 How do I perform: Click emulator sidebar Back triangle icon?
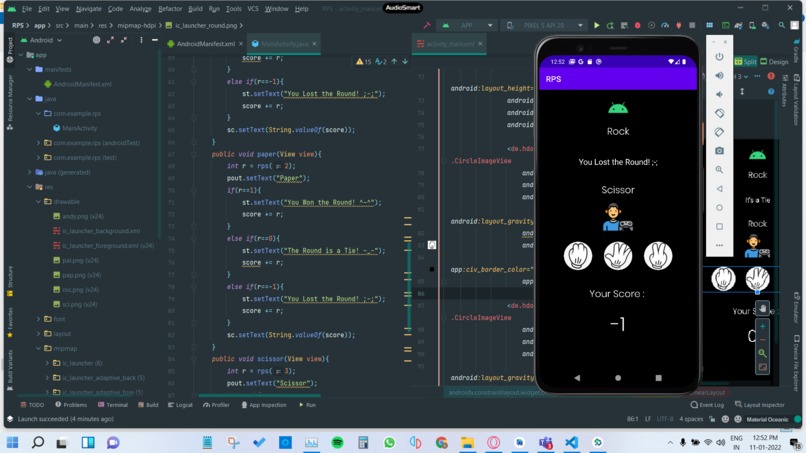[x=719, y=189]
